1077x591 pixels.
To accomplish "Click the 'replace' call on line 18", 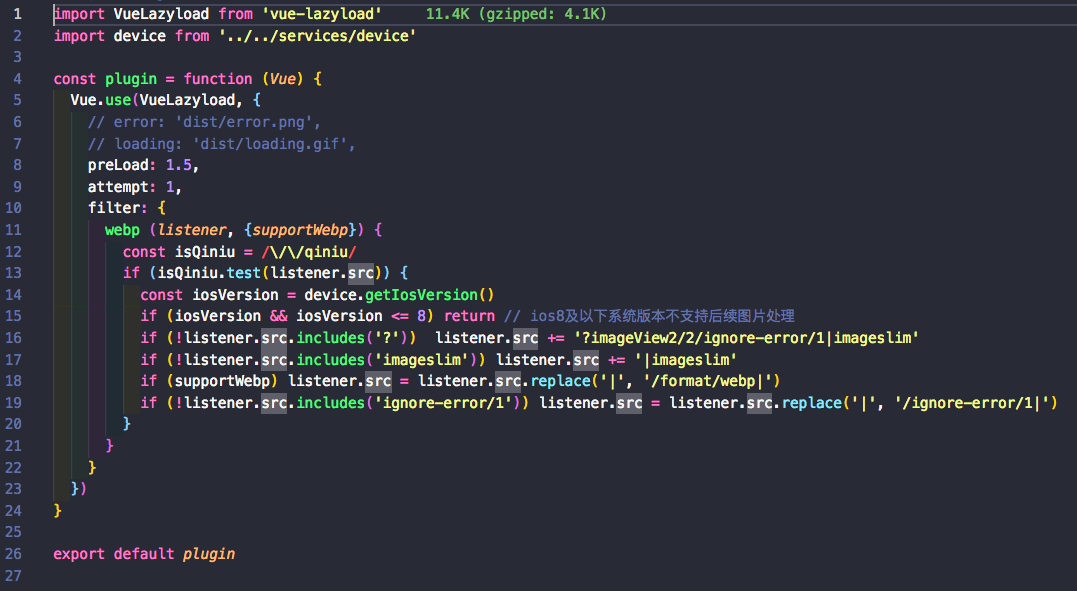I will pos(560,381).
